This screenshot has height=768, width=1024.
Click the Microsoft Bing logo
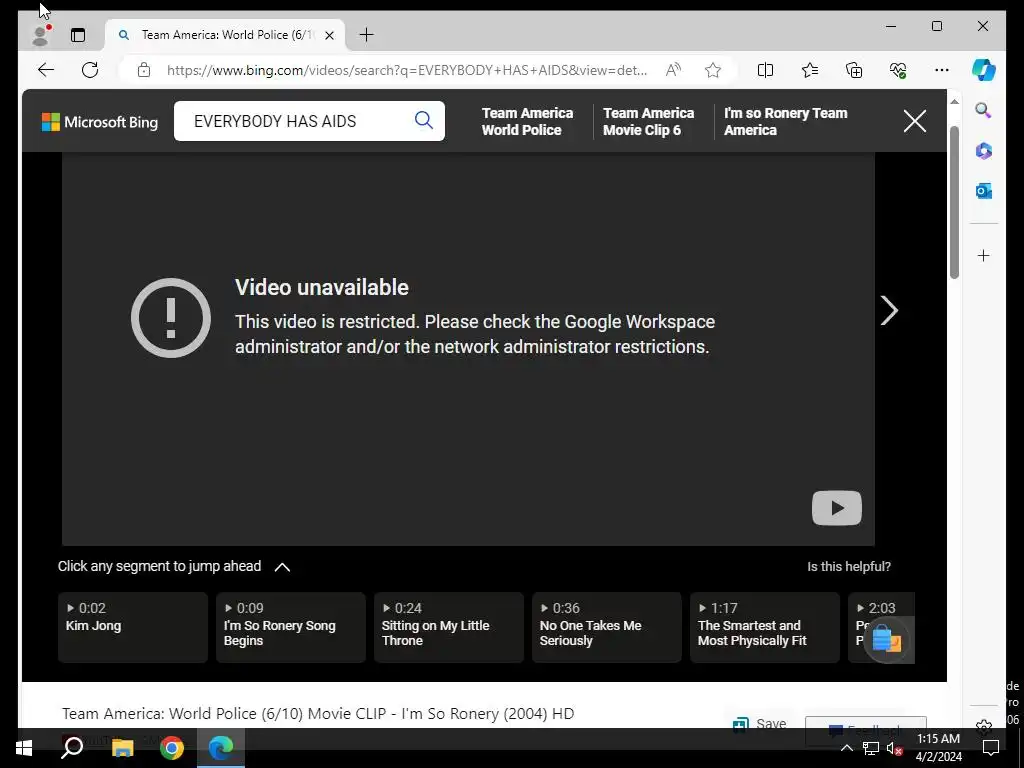100,122
